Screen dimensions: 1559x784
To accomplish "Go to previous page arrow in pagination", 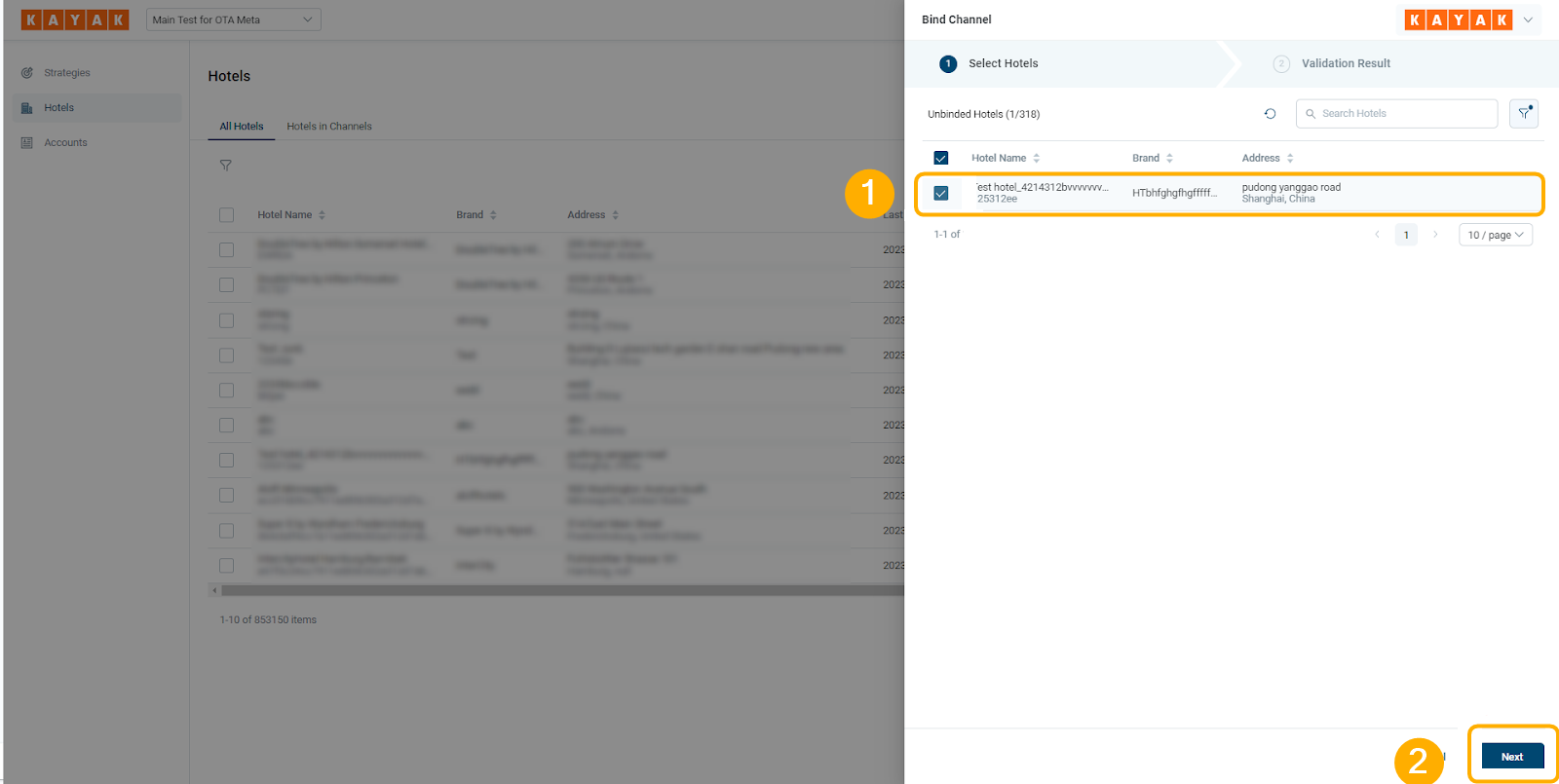I will pyautogui.click(x=1377, y=235).
